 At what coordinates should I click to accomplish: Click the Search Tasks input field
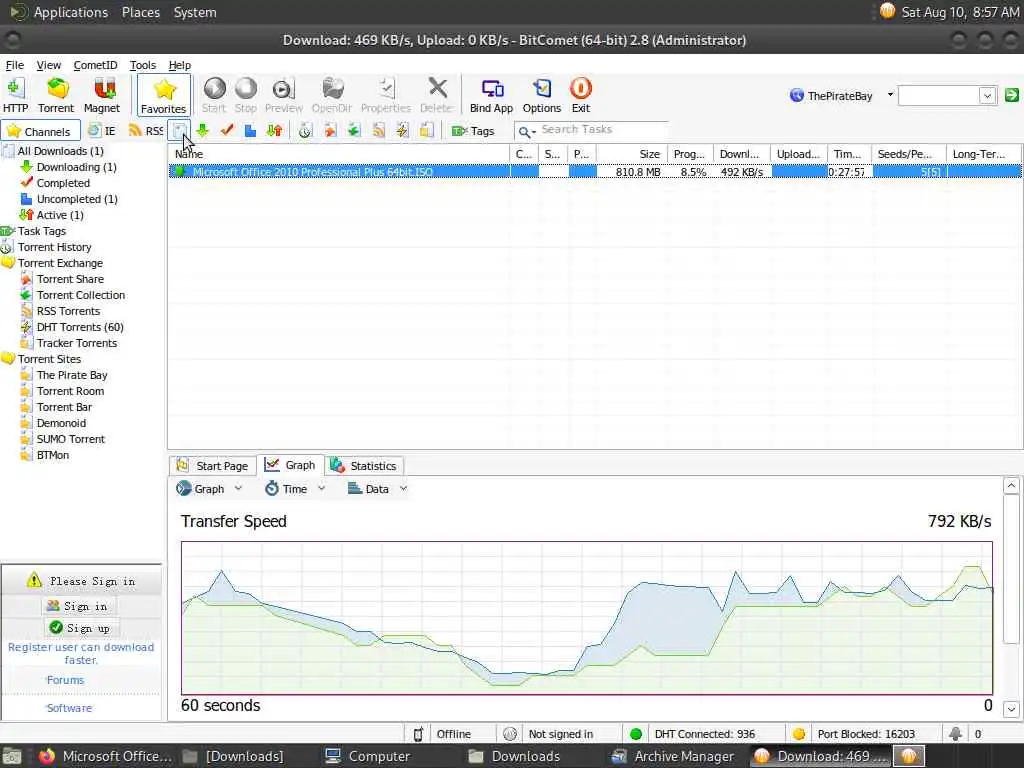pyautogui.click(x=604, y=130)
